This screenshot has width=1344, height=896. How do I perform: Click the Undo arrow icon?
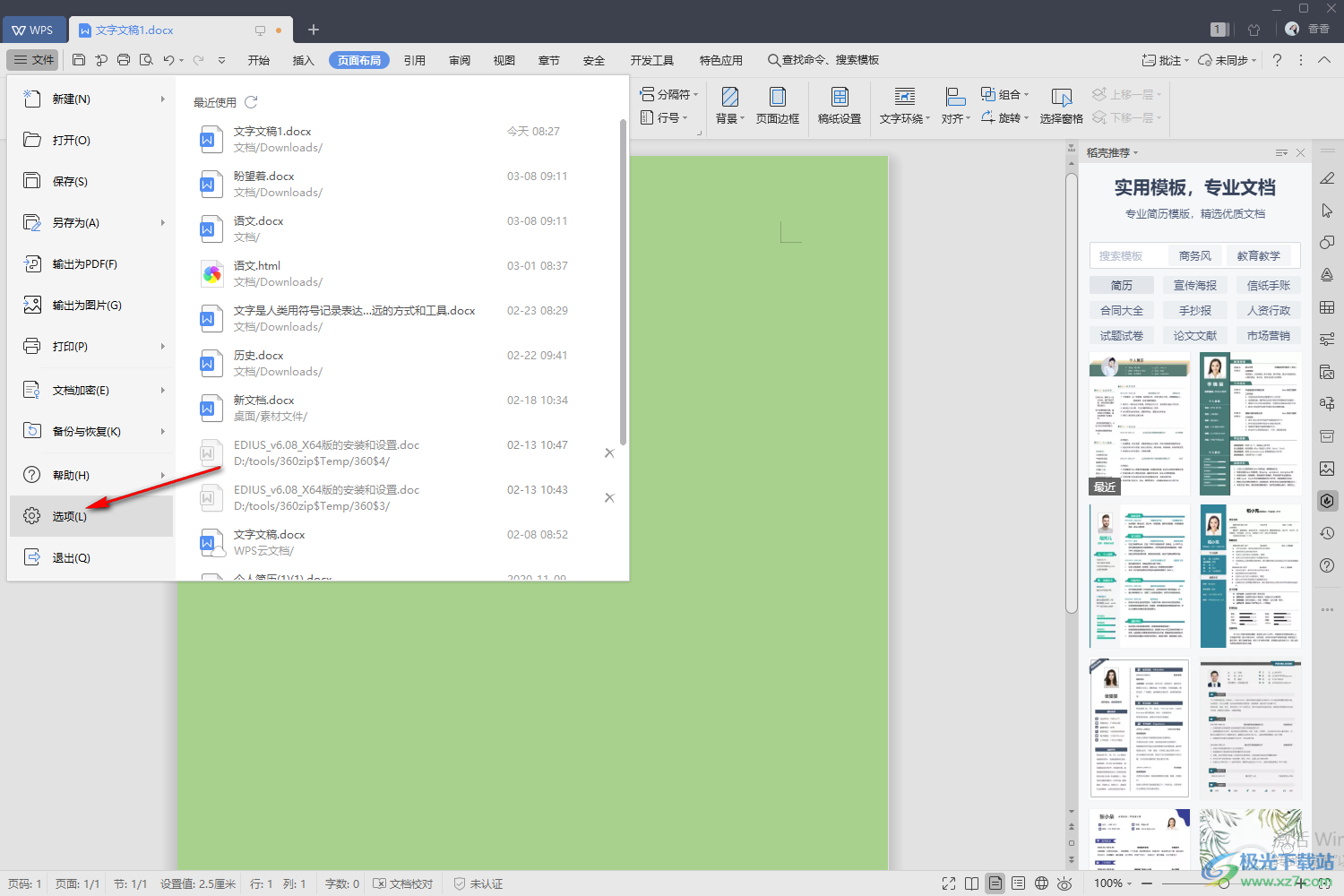(168, 60)
